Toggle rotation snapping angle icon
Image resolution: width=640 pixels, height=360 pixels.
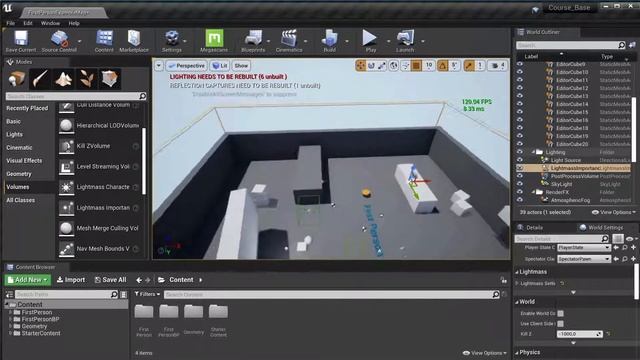pos(443,66)
